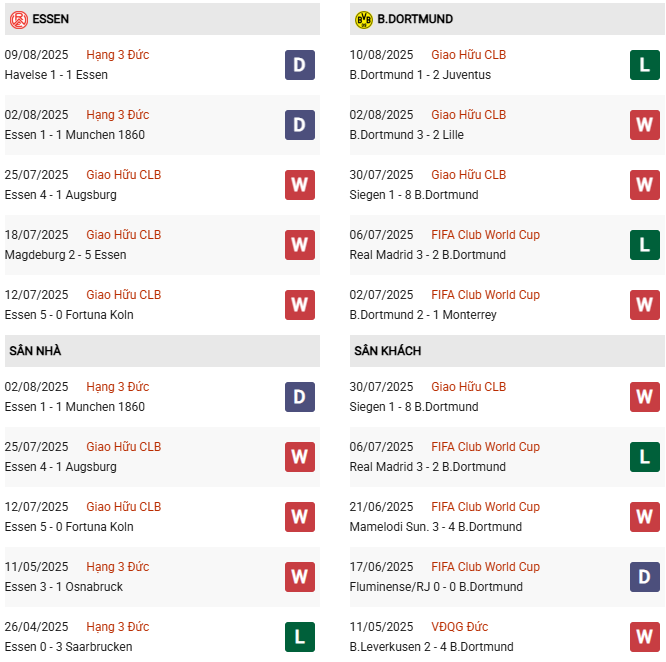The width and height of the screenshot is (666, 662).
Task: Click the Borussia Dortmund club logo
Action: click(363, 19)
